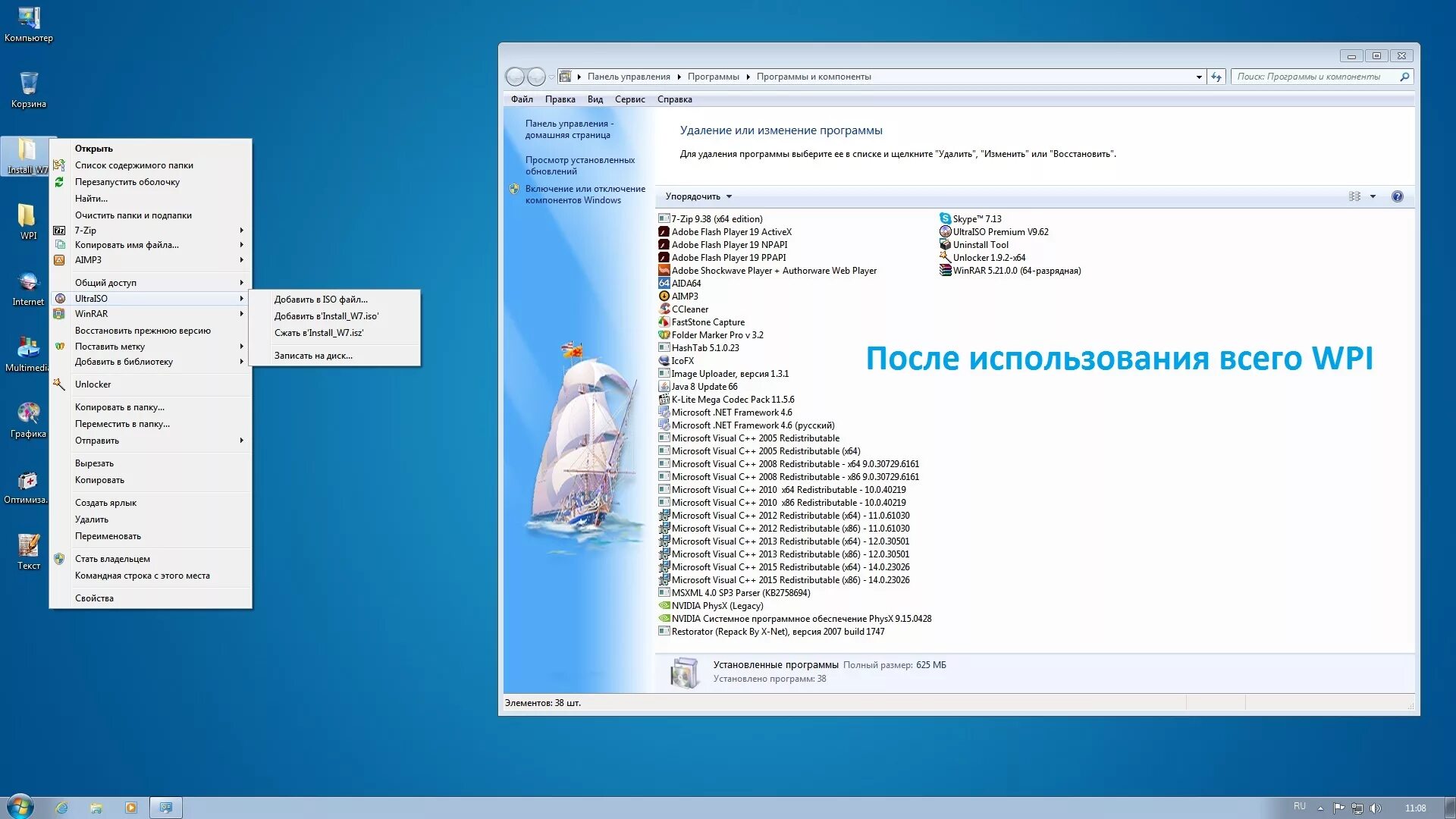Screen dimensions: 1456x819
Task: Click Панель управления in the address breadcrumb
Action: [628, 77]
